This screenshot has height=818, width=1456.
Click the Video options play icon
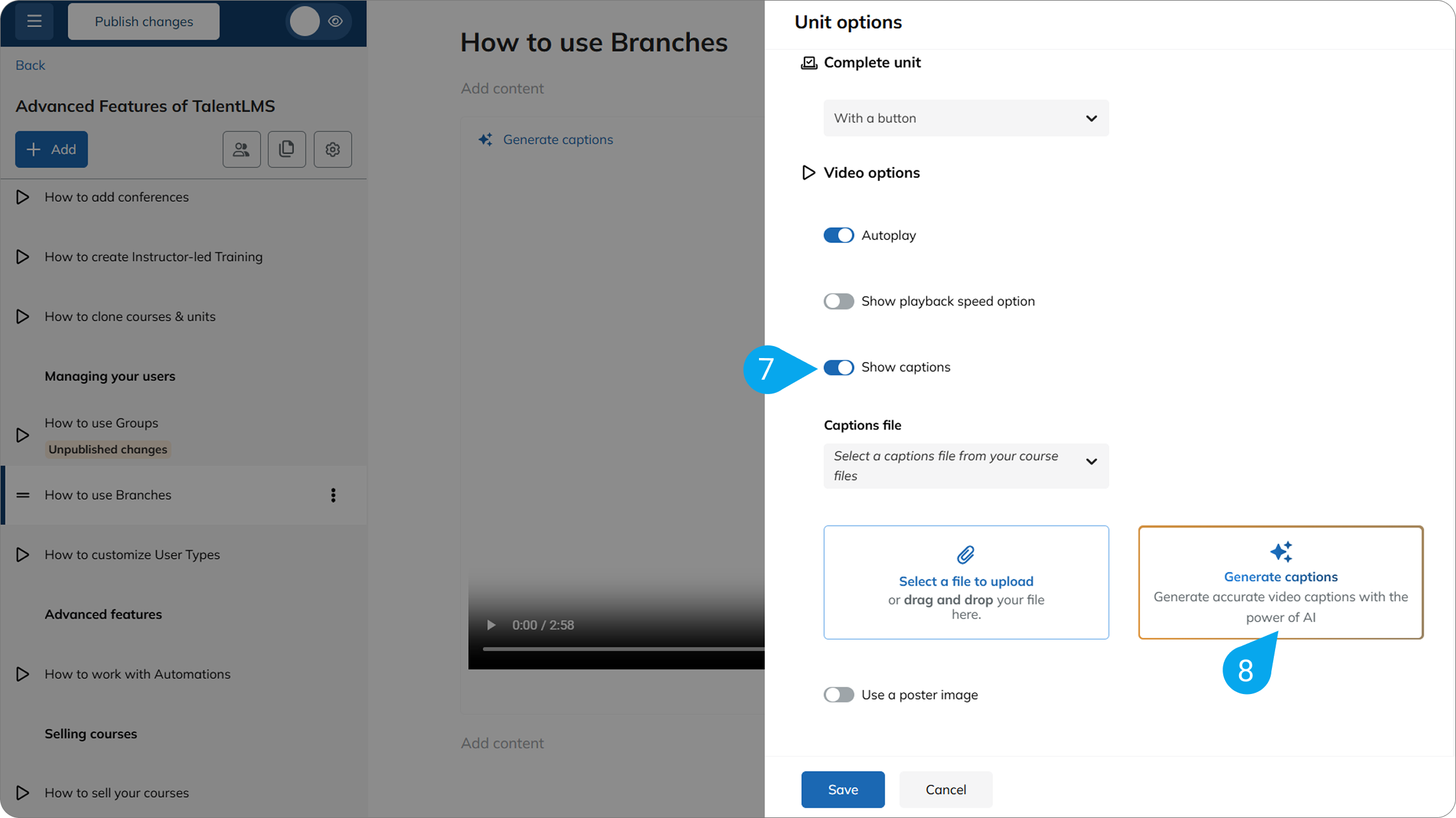[x=808, y=172]
